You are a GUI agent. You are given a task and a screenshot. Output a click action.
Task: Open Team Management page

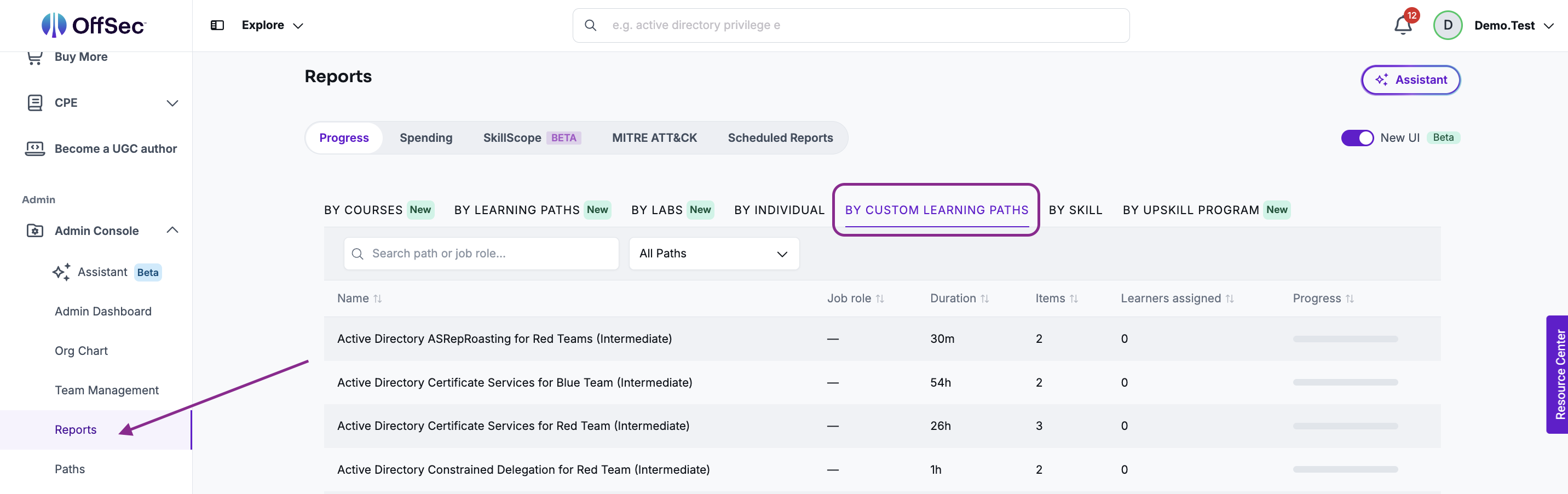[107, 390]
